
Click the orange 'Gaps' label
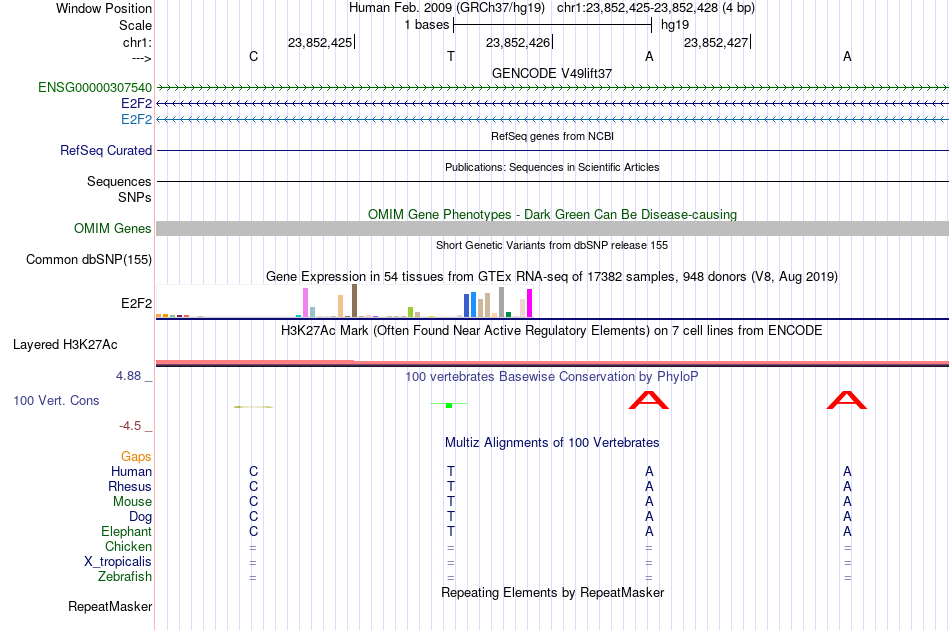pyautogui.click(x=136, y=457)
